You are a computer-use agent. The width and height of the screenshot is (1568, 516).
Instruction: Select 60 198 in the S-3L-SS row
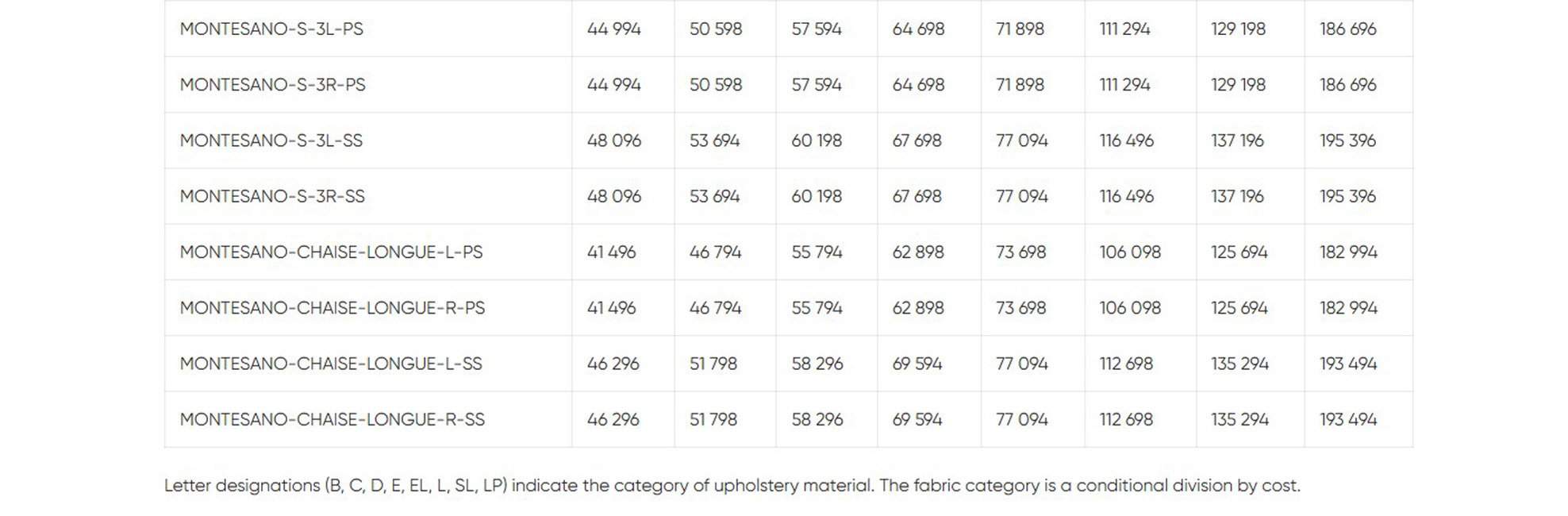point(816,141)
